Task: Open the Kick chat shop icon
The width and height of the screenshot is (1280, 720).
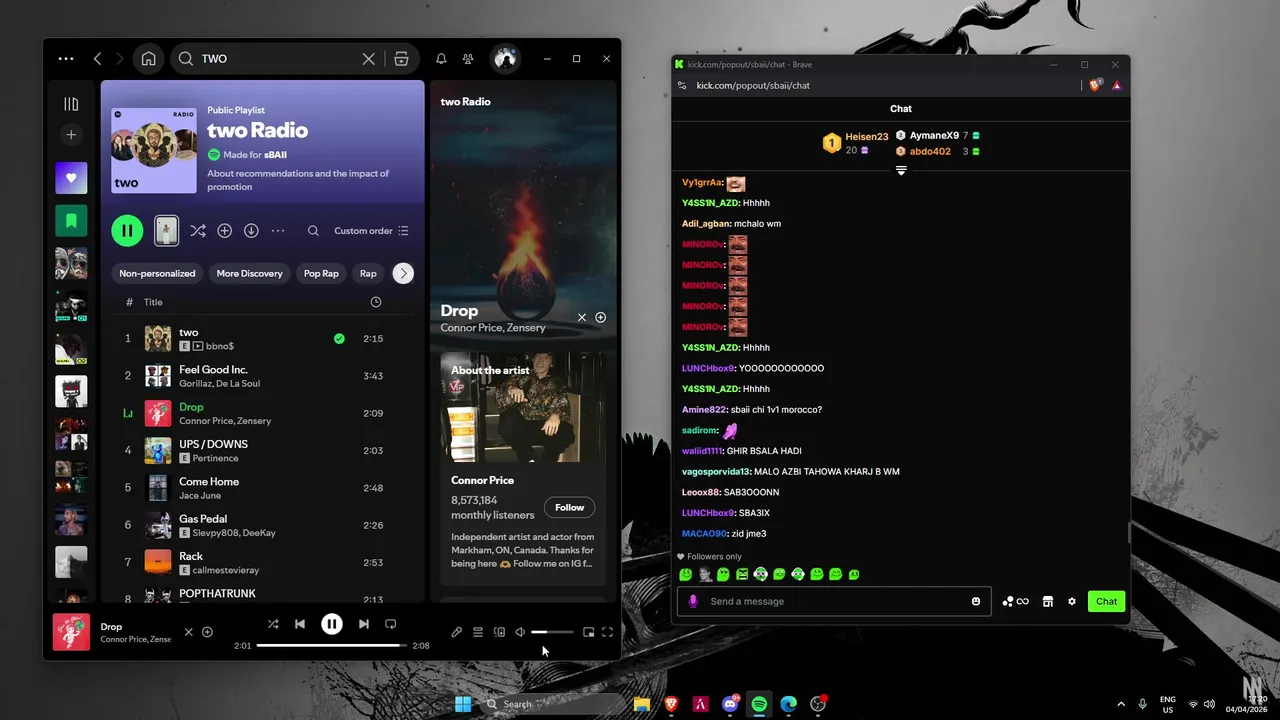Action: tap(1048, 601)
